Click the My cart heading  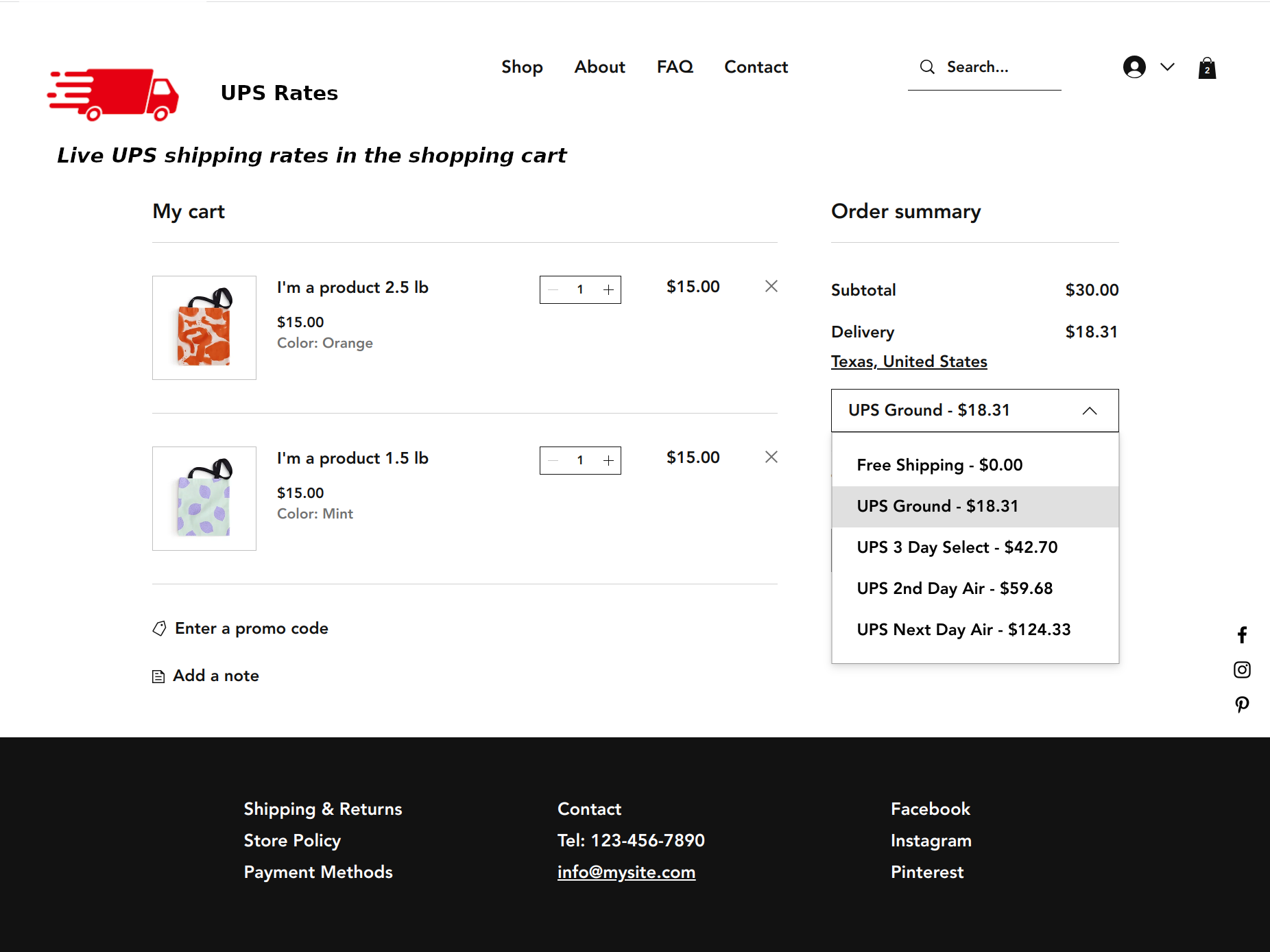pyautogui.click(x=189, y=211)
